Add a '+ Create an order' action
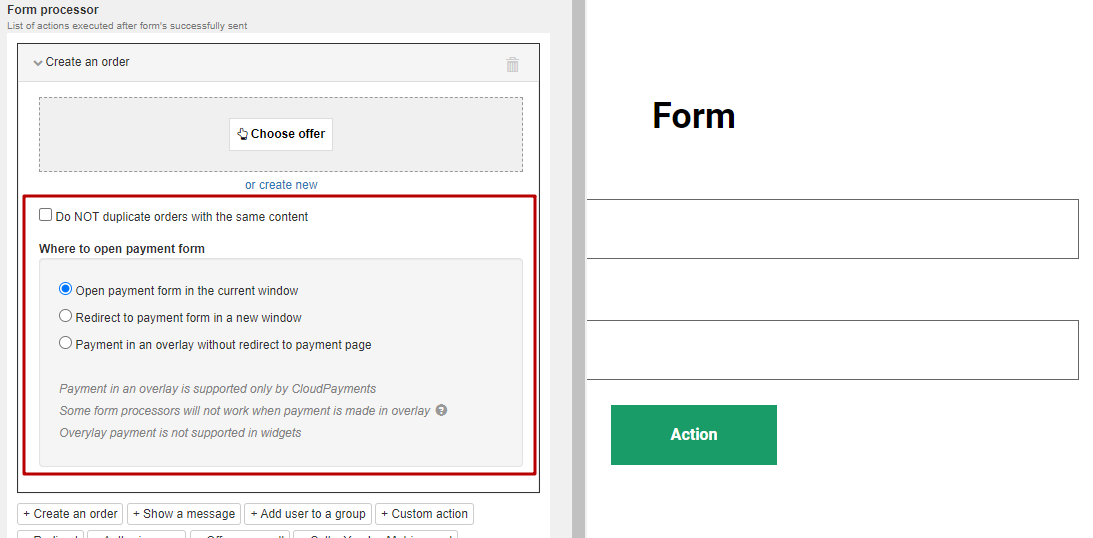Viewport: 1093px width, 538px height. pos(70,514)
